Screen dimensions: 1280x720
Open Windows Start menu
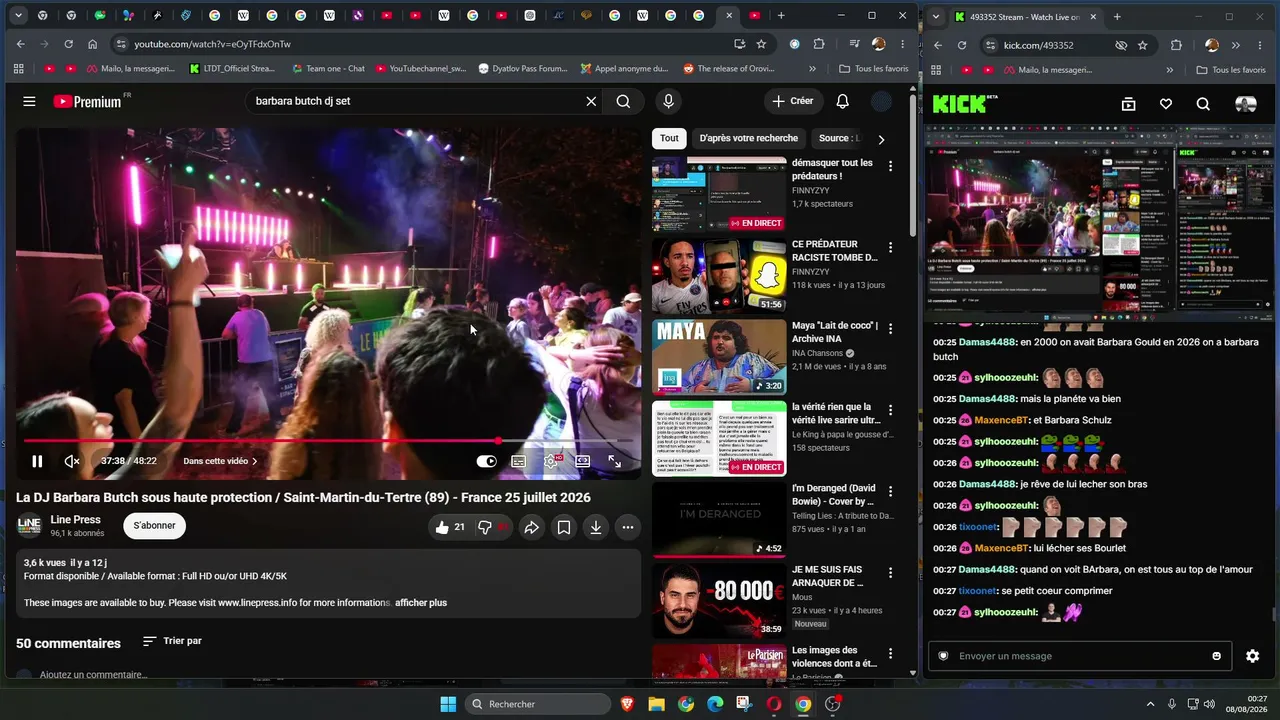[x=448, y=704]
